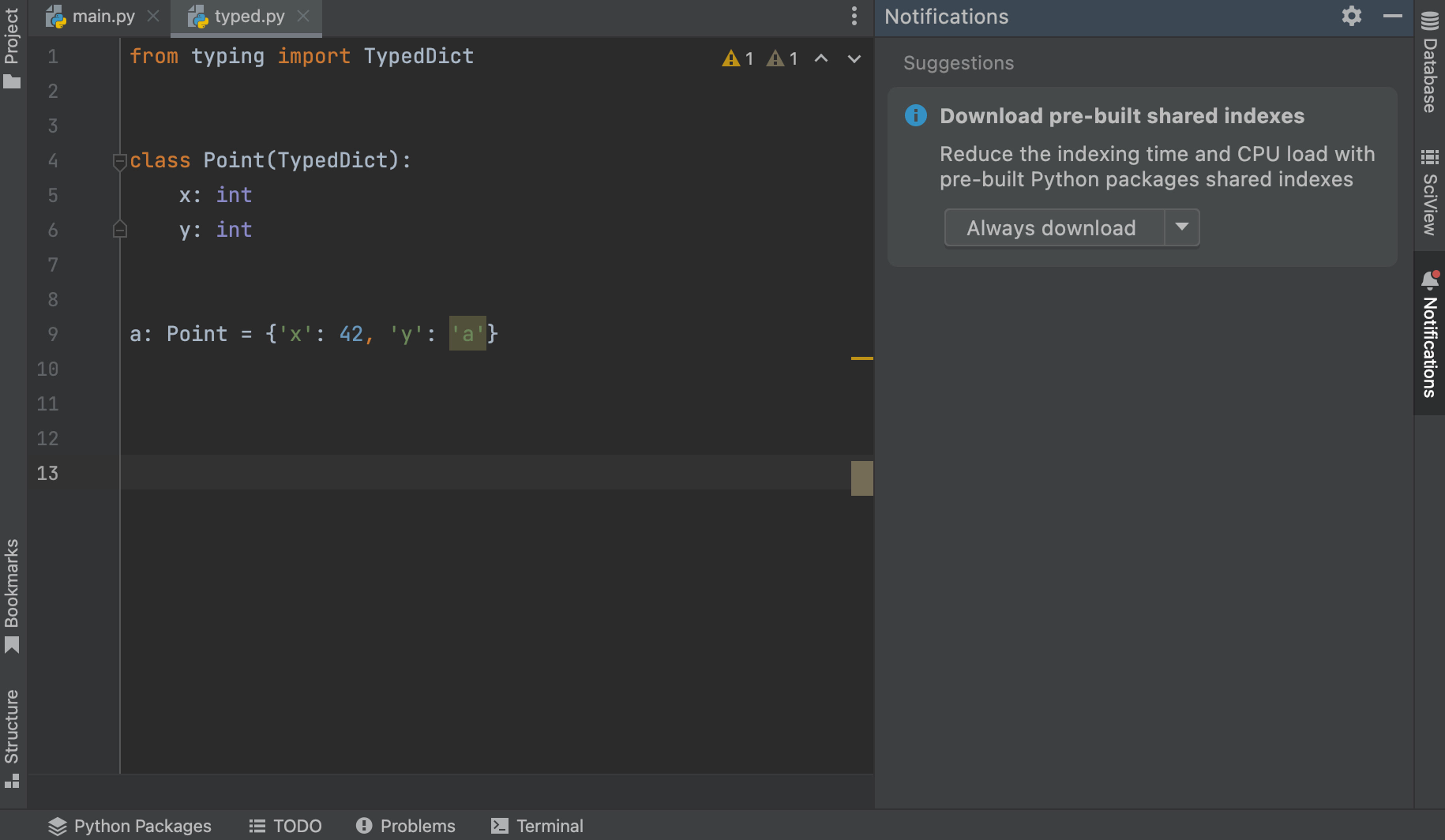
Task: Click the warning stripe mark in scrollbar
Action: (861, 358)
